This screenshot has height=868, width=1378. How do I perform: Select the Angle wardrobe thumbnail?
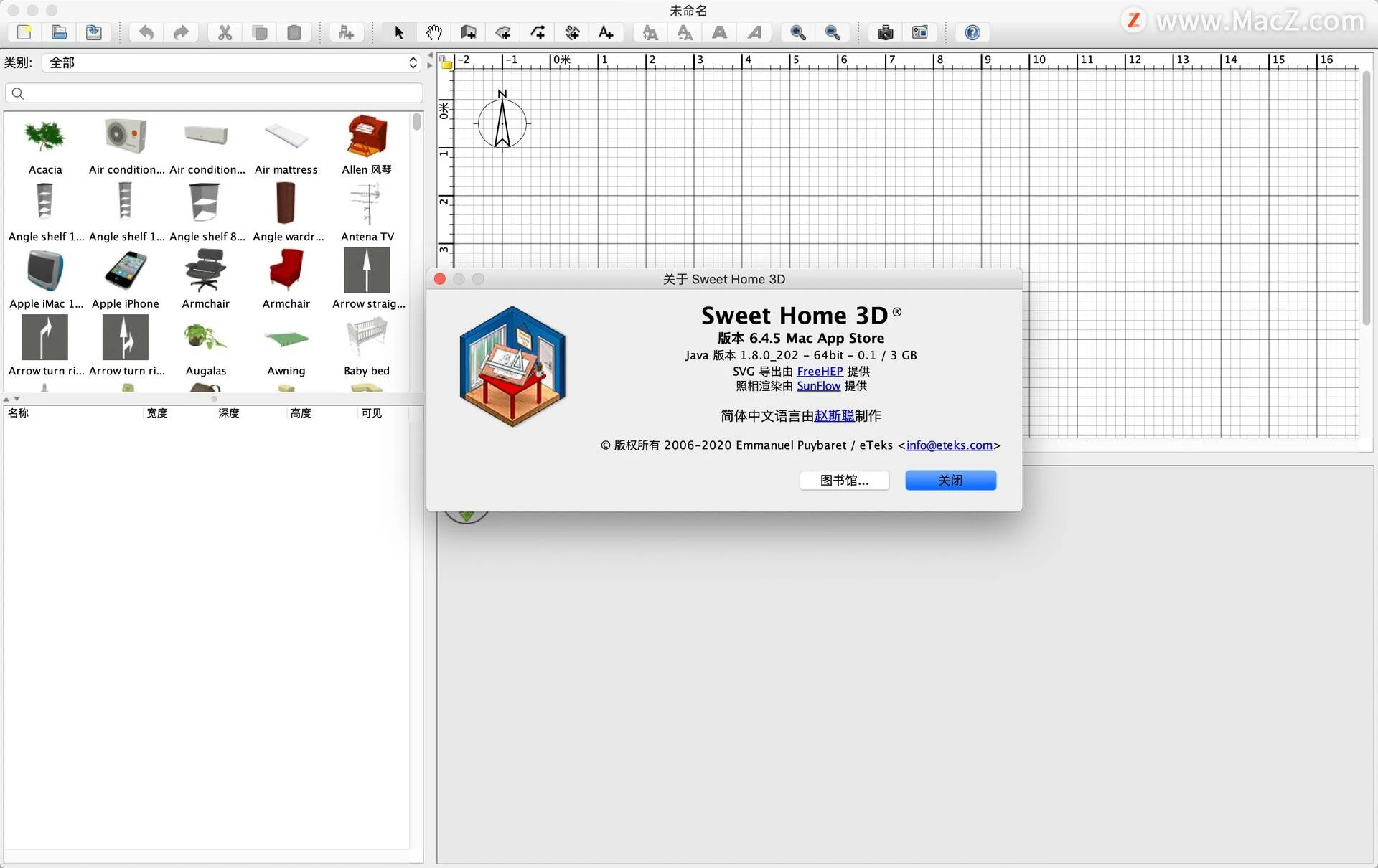(x=286, y=203)
